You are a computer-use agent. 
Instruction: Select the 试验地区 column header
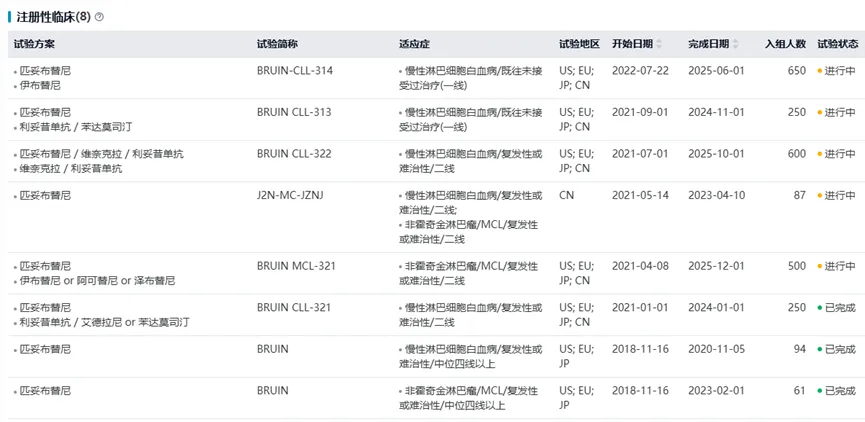(x=579, y=44)
